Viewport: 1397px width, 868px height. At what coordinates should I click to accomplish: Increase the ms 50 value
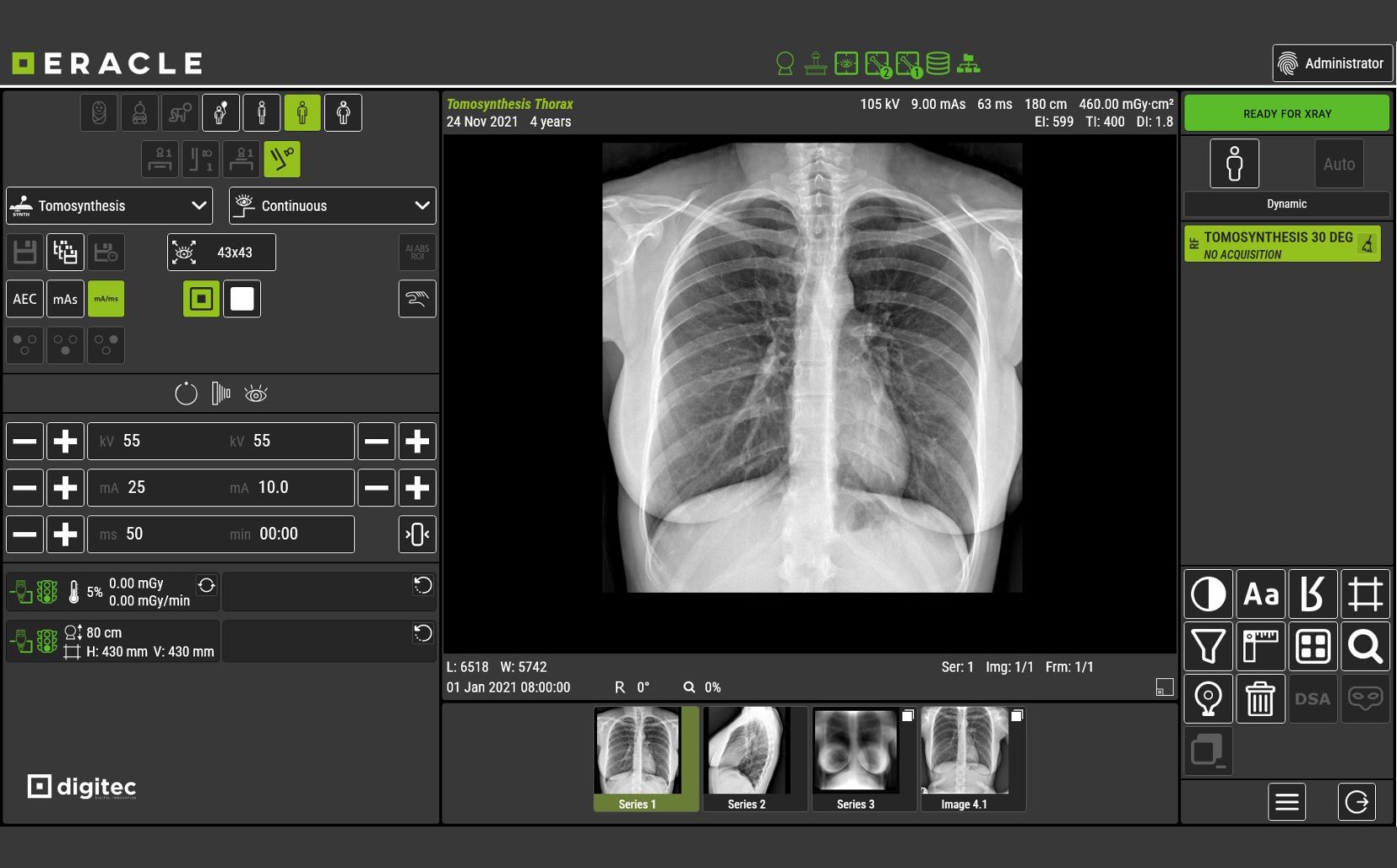pyautogui.click(x=65, y=534)
